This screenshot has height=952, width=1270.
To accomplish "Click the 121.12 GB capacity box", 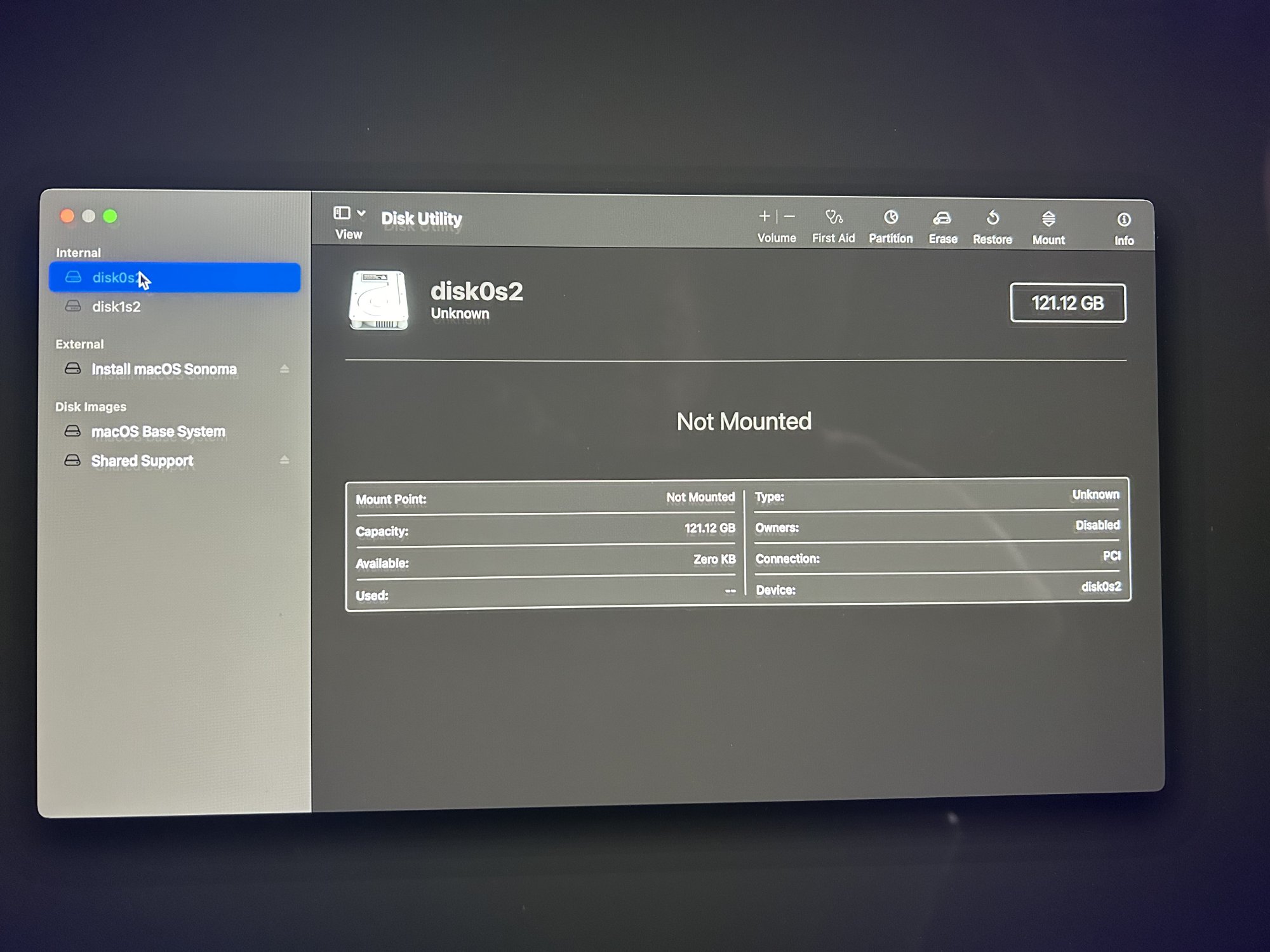I will coord(1067,303).
